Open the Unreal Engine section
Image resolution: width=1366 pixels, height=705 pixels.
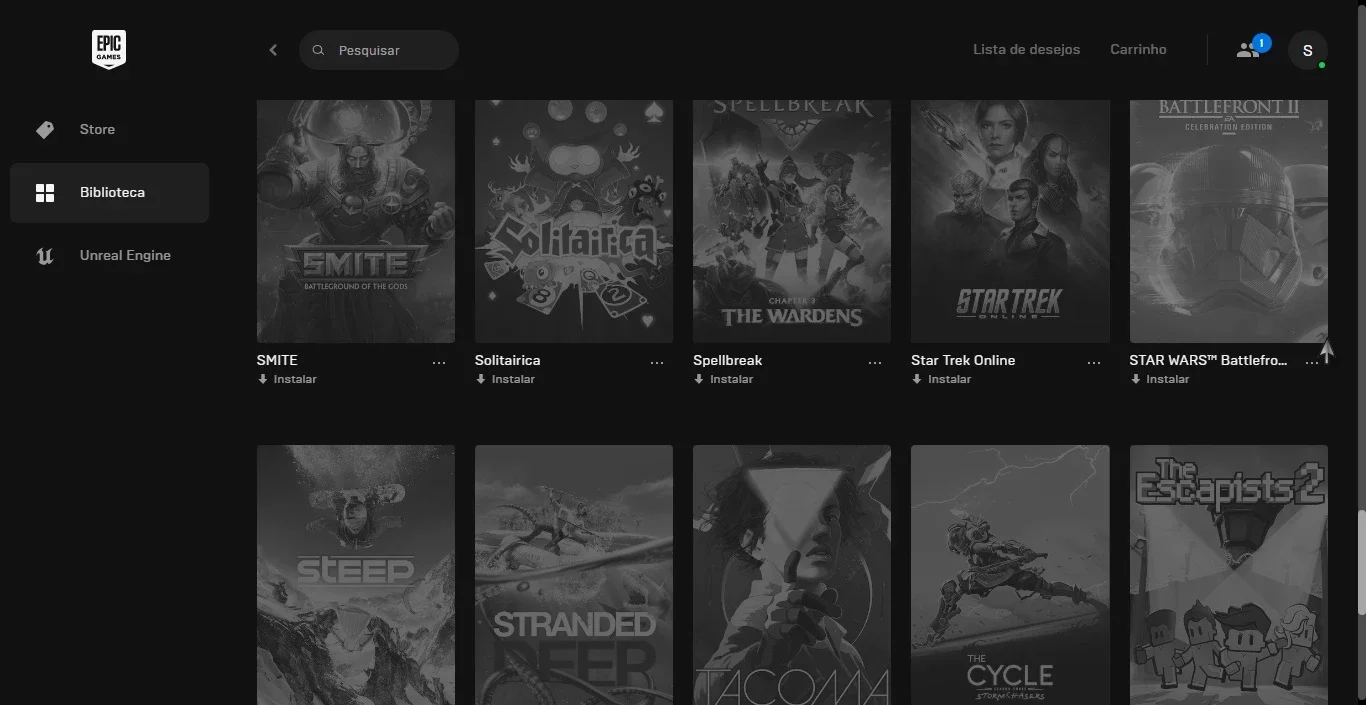click(109, 256)
